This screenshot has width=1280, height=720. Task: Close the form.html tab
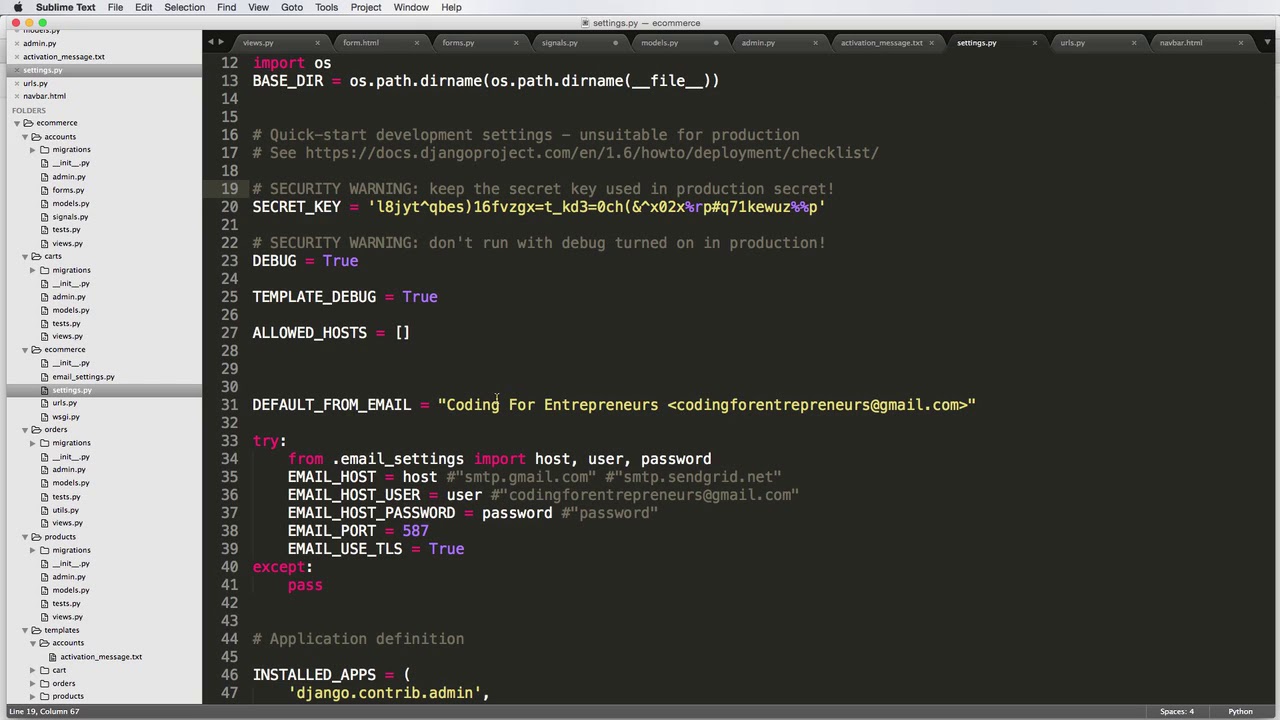coord(417,43)
